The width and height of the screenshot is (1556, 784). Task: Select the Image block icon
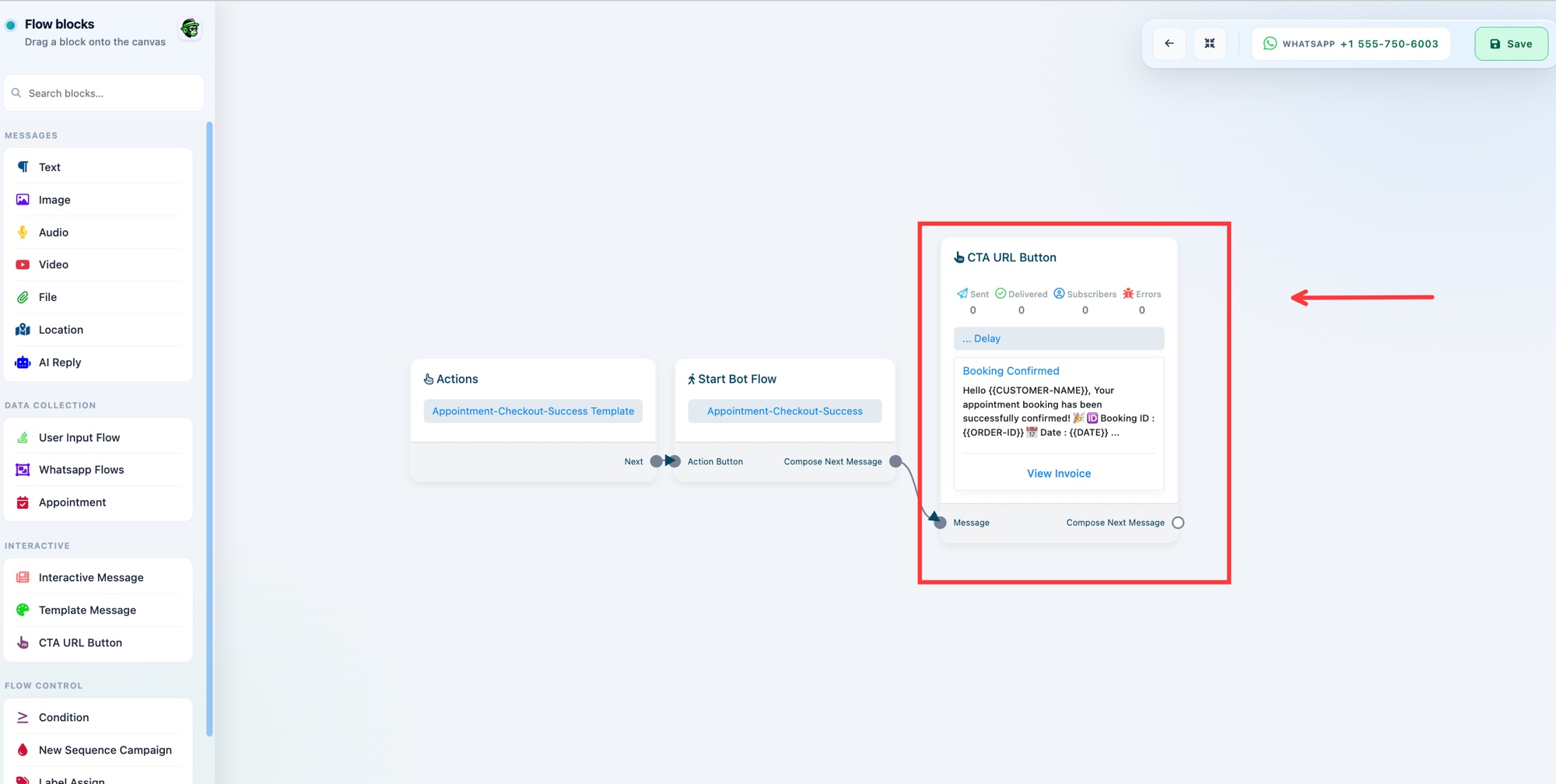[23, 200]
